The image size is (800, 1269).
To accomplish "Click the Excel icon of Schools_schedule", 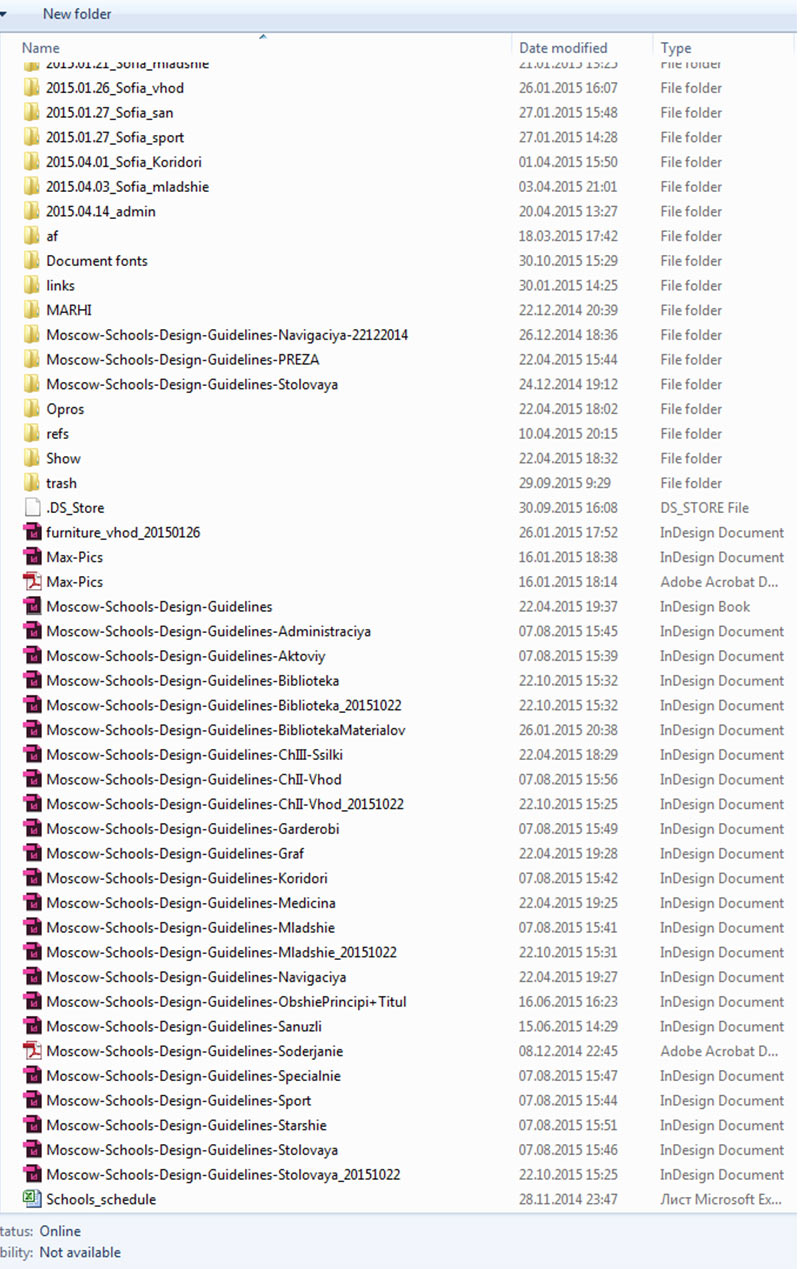I will coord(32,1199).
